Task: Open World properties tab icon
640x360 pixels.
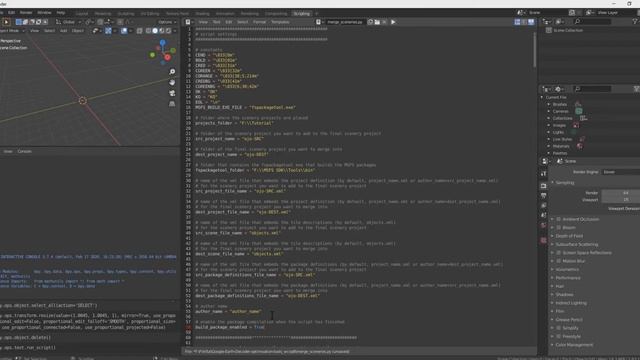Action: click(543, 225)
